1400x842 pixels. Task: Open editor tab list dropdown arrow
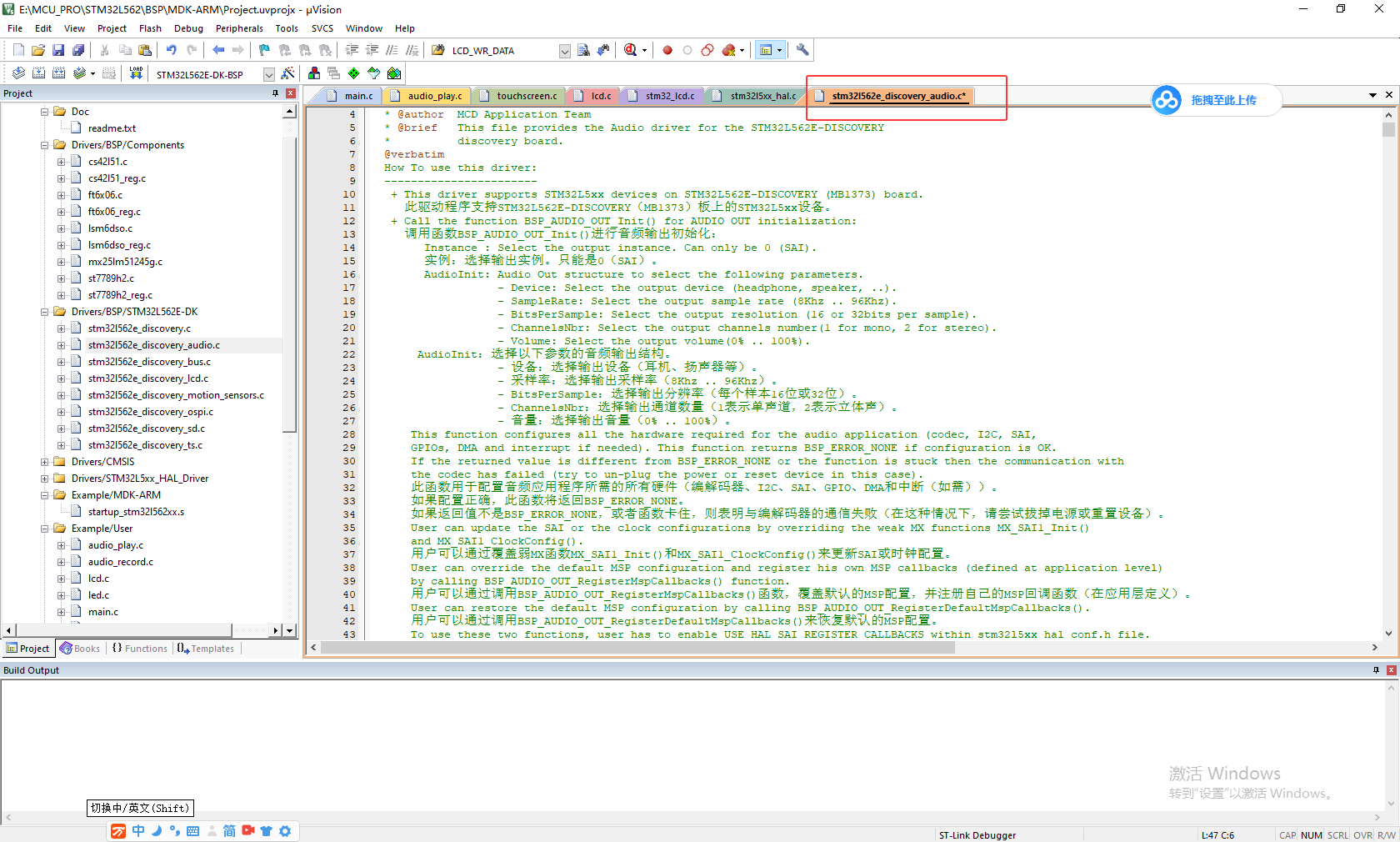tap(1372, 95)
